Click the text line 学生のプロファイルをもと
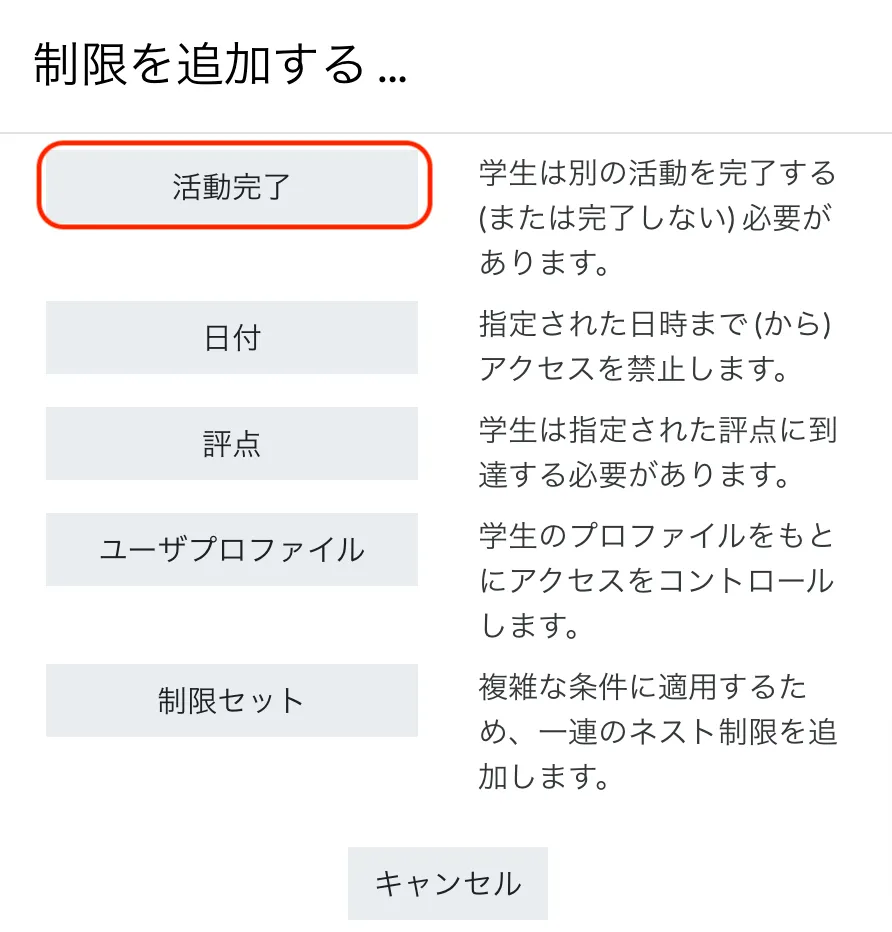 [657, 536]
